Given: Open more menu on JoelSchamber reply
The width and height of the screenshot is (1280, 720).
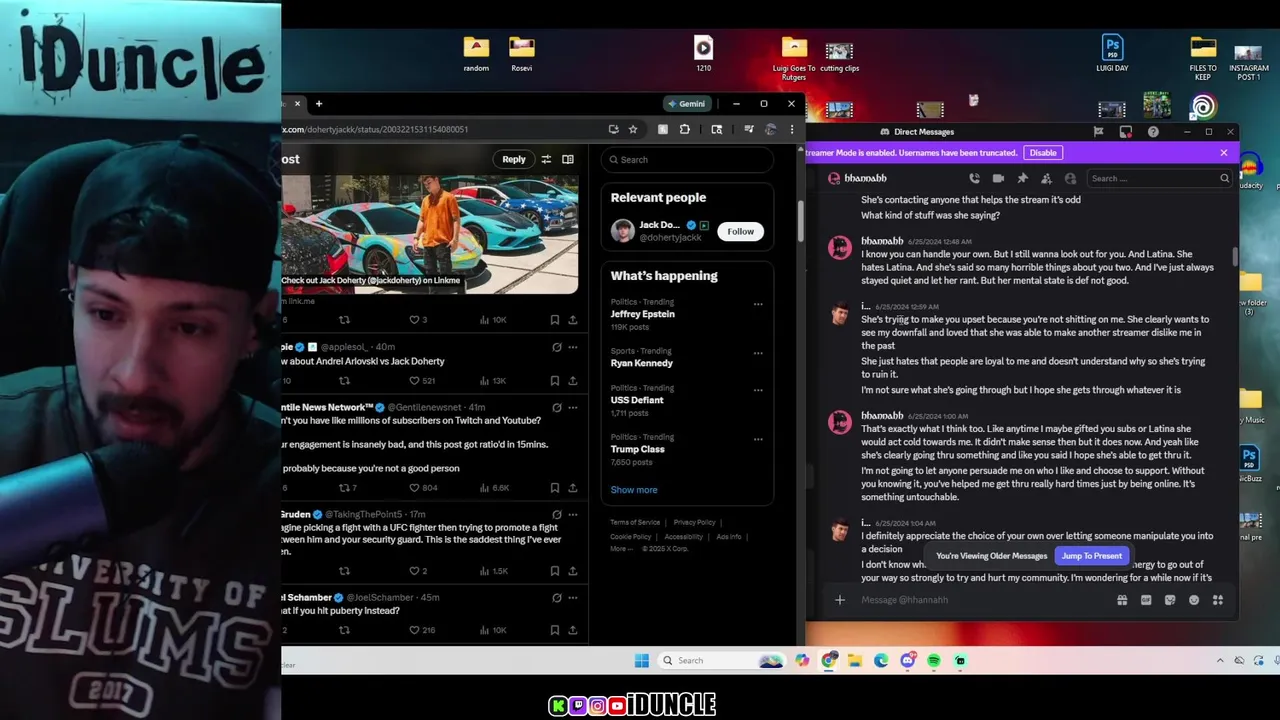Looking at the screenshot, I should pyautogui.click(x=573, y=597).
